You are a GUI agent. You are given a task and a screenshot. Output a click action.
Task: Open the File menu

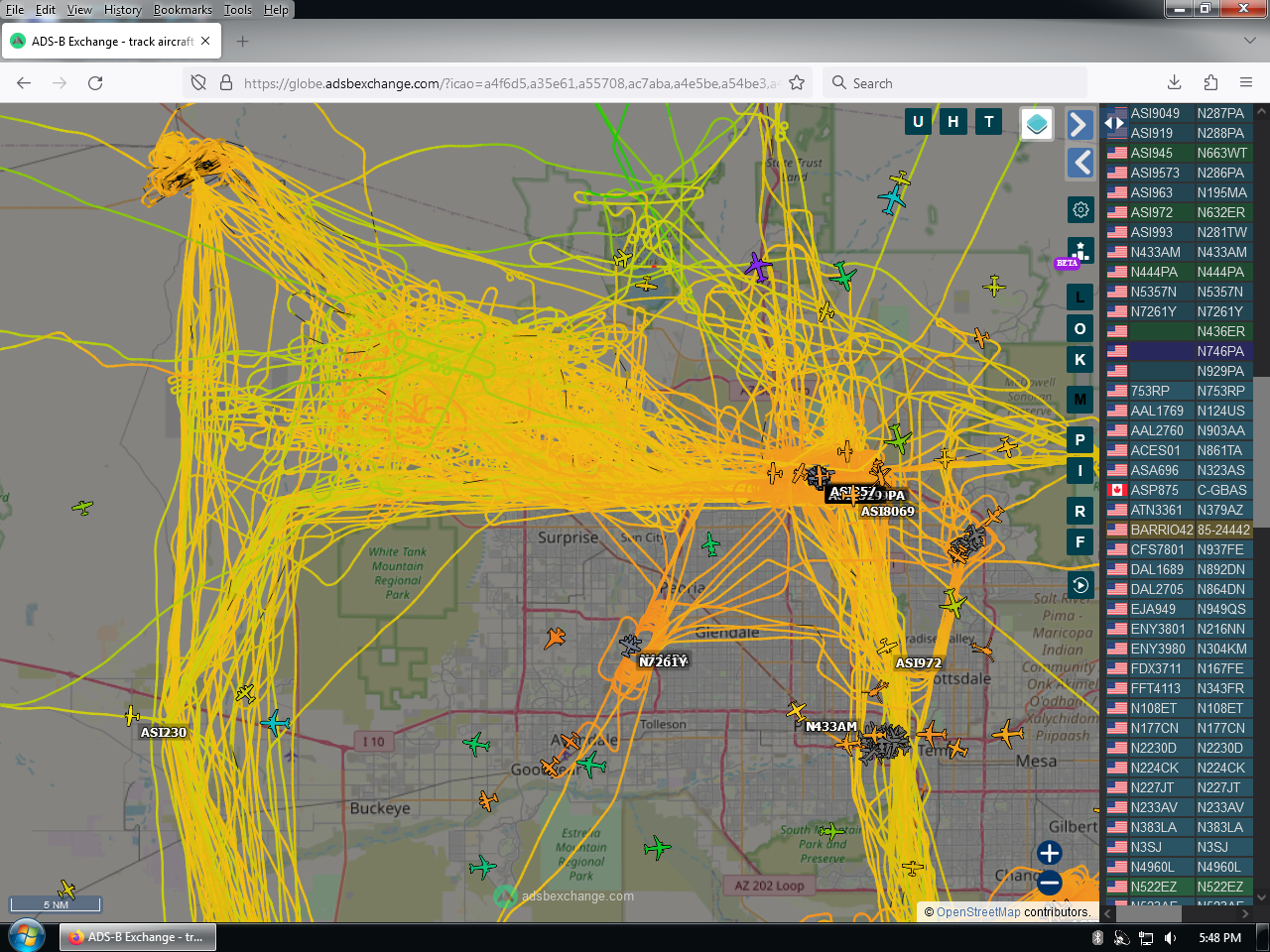click(15, 10)
